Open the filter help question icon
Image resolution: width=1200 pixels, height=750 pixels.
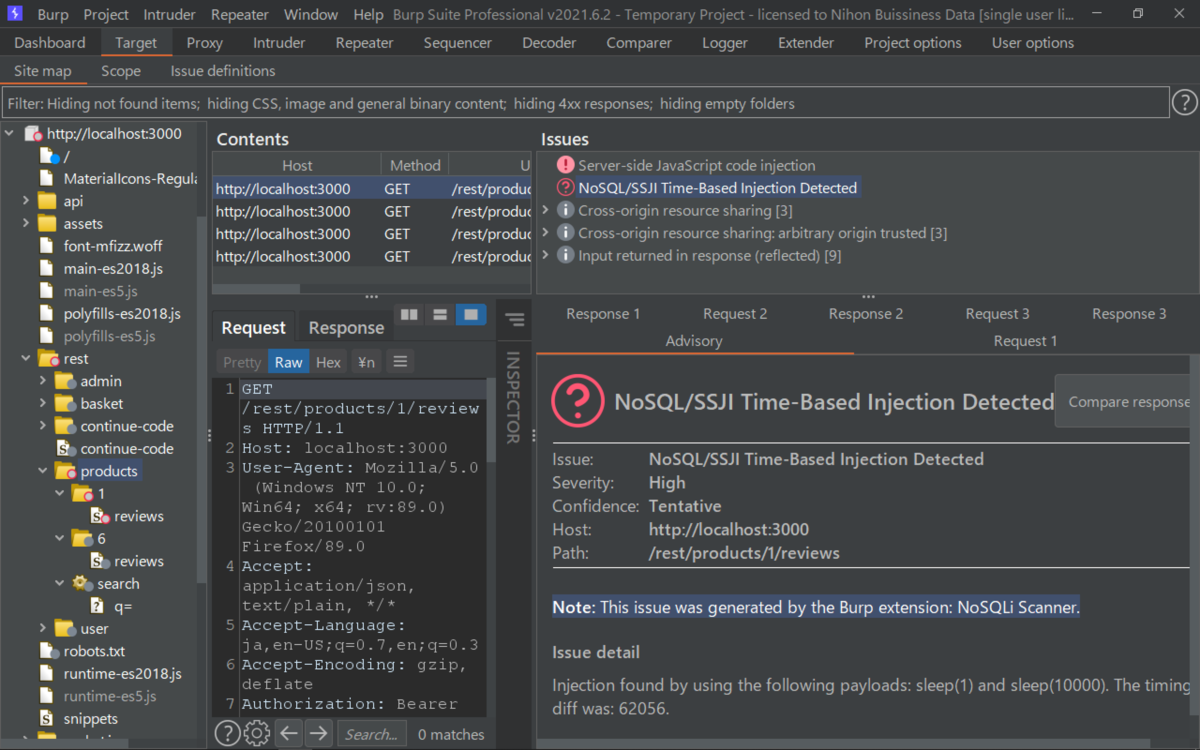point(1184,102)
